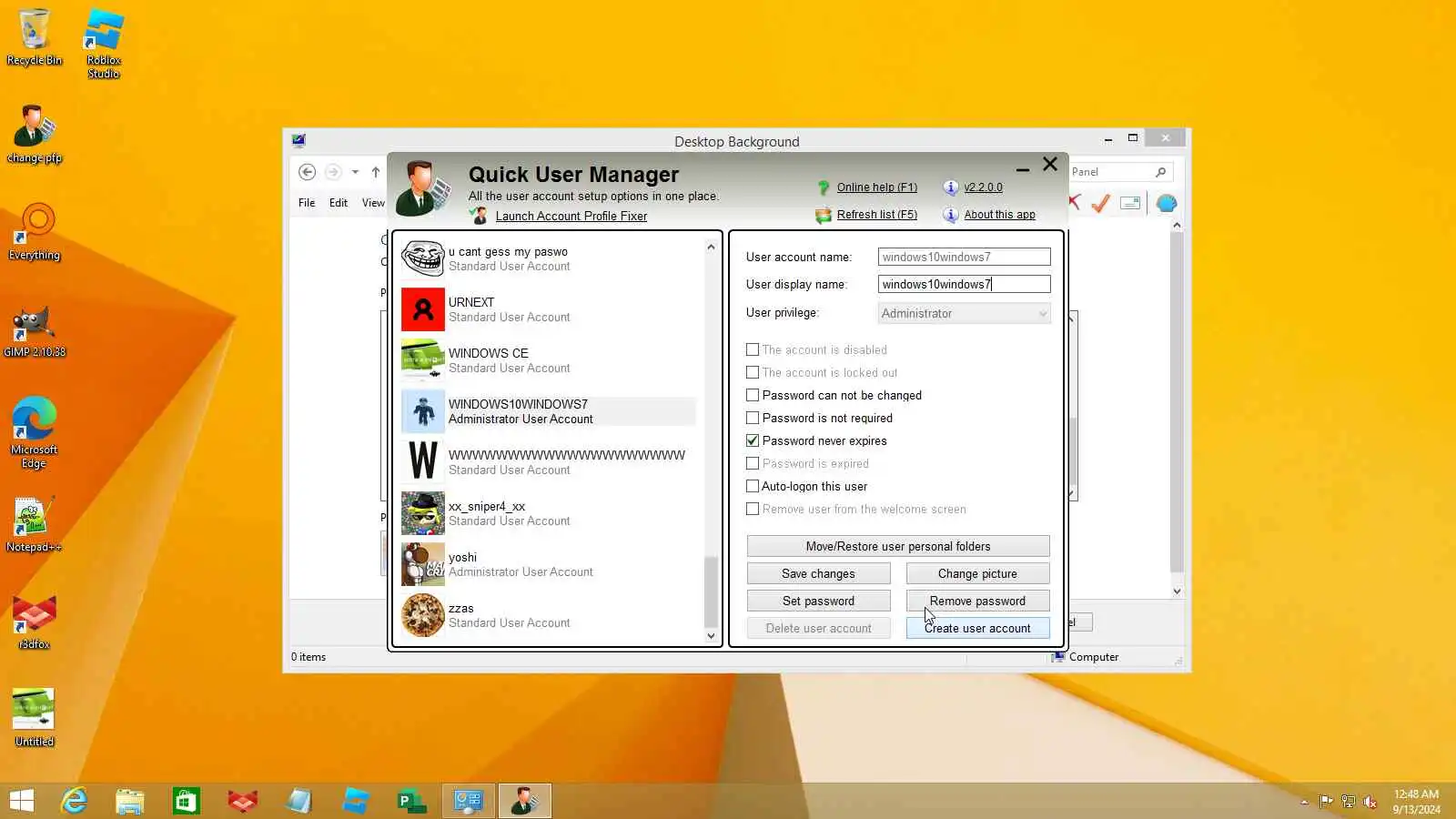Click the User display name field
The width and height of the screenshot is (1456, 819).
click(965, 284)
